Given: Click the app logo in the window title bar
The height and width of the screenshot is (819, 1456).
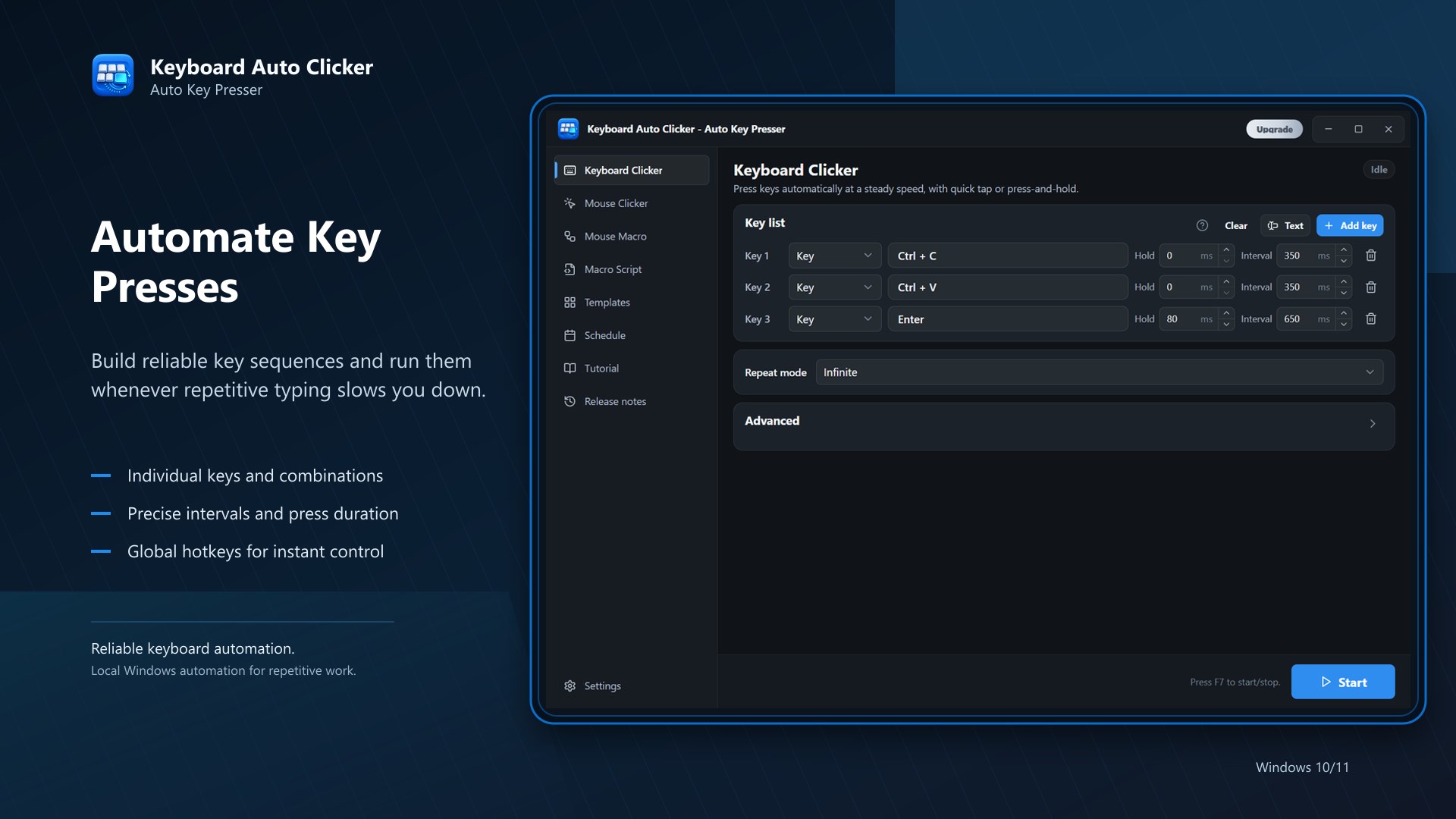Looking at the screenshot, I should tap(568, 129).
